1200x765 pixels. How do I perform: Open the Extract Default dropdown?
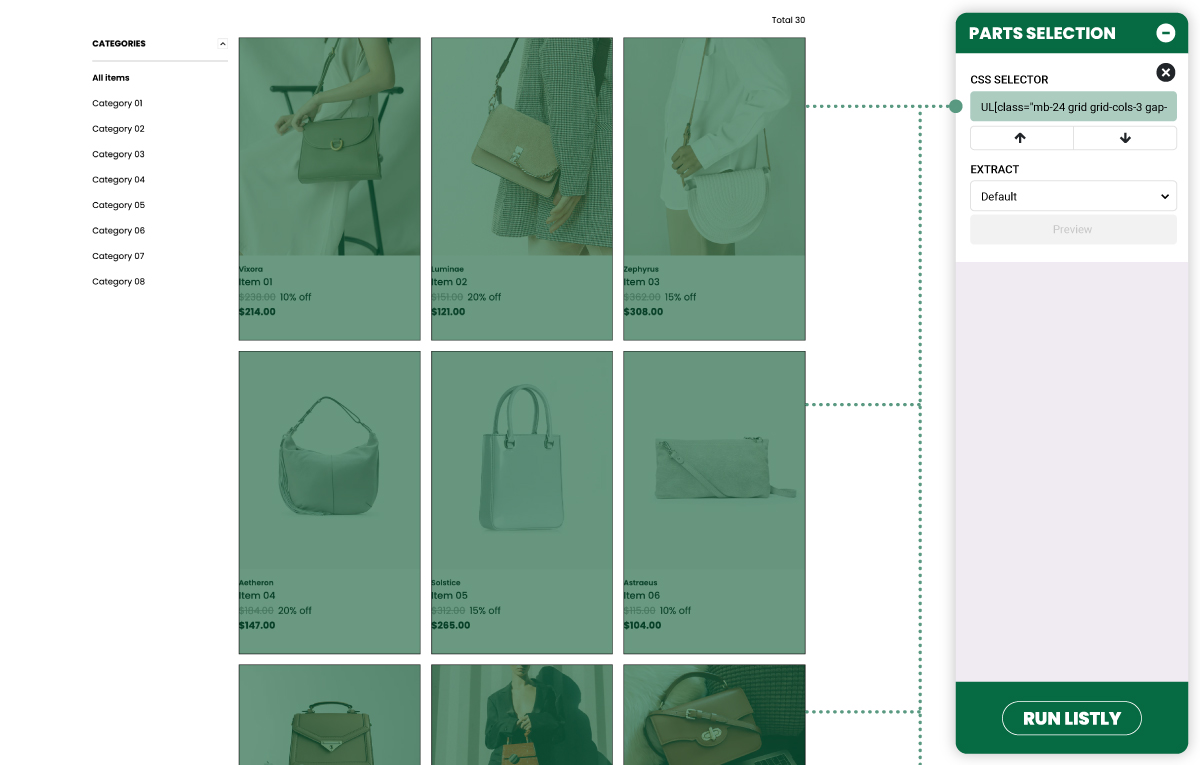[1073, 196]
